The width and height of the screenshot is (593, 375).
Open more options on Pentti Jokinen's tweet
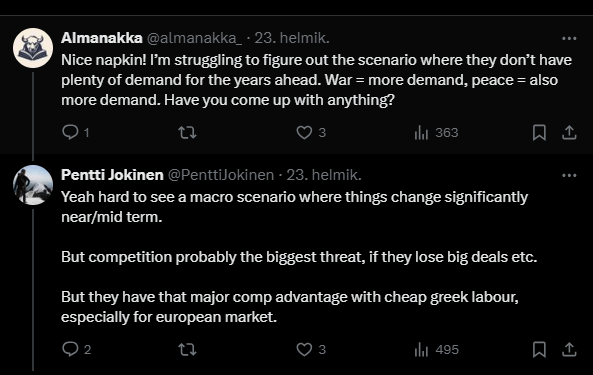(x=569, y=175)
